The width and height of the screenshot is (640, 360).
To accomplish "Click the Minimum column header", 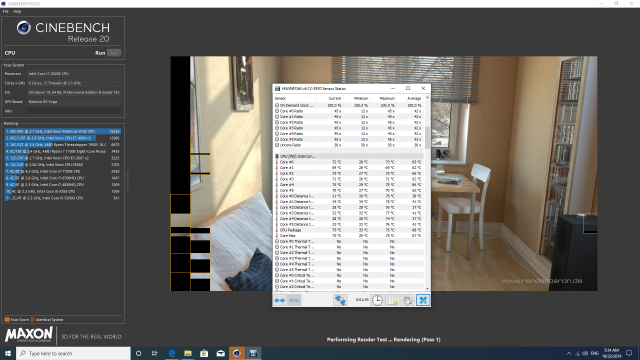I will click(356, 98).
